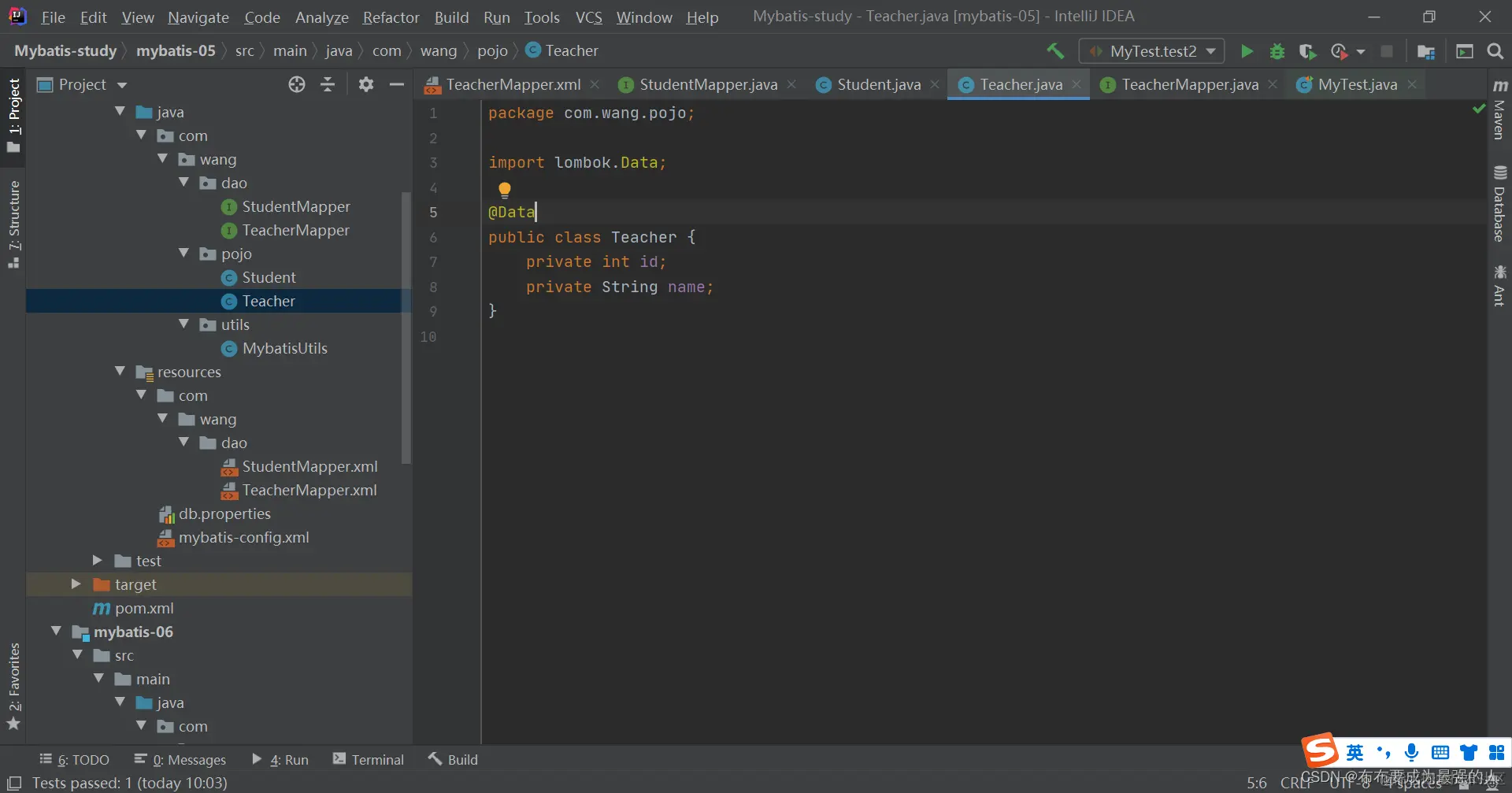
Task: Collapse the utils folder
Action: click(184, 324)
